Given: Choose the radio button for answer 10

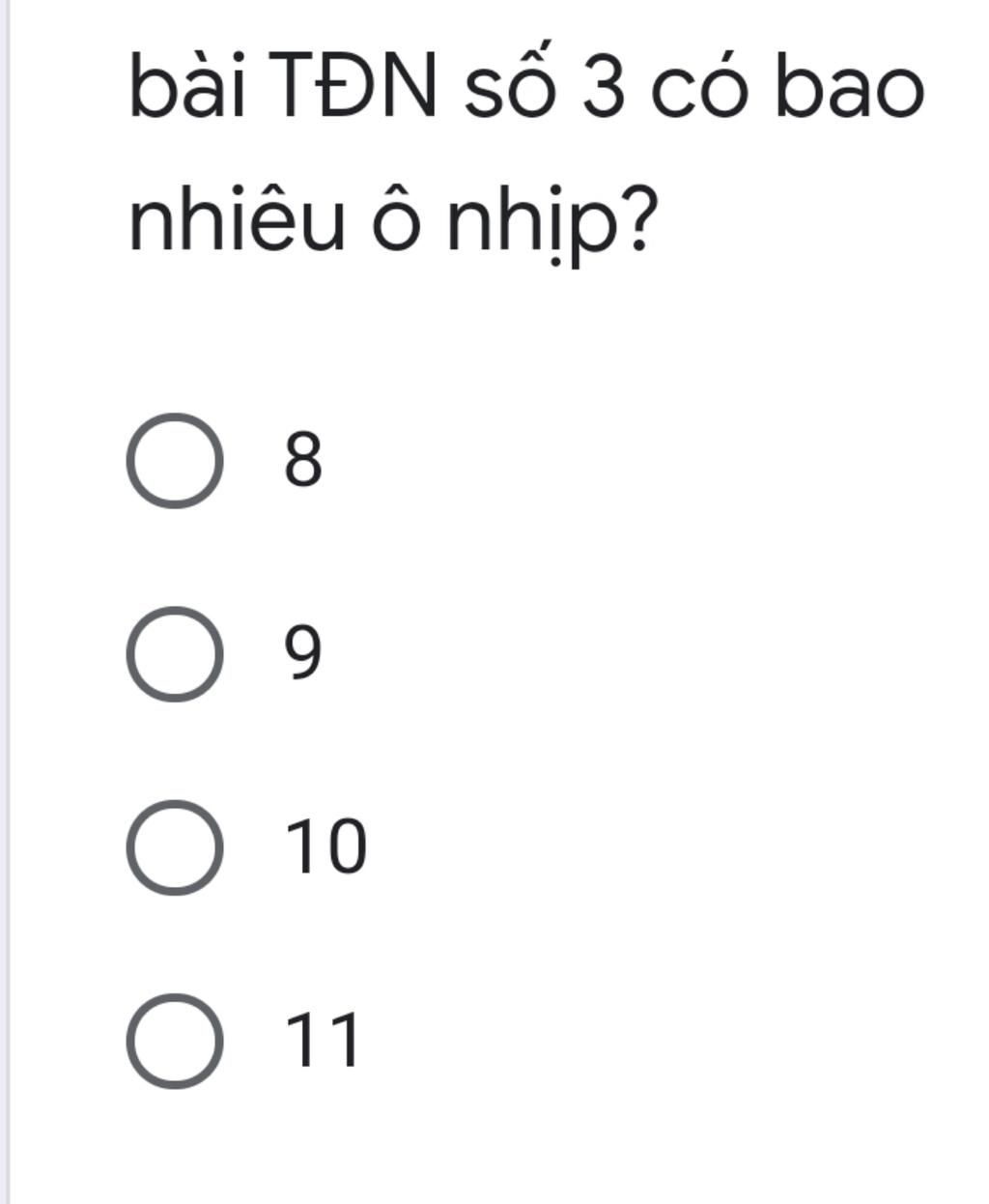Looking at the screenshot, I should point(175,846).
